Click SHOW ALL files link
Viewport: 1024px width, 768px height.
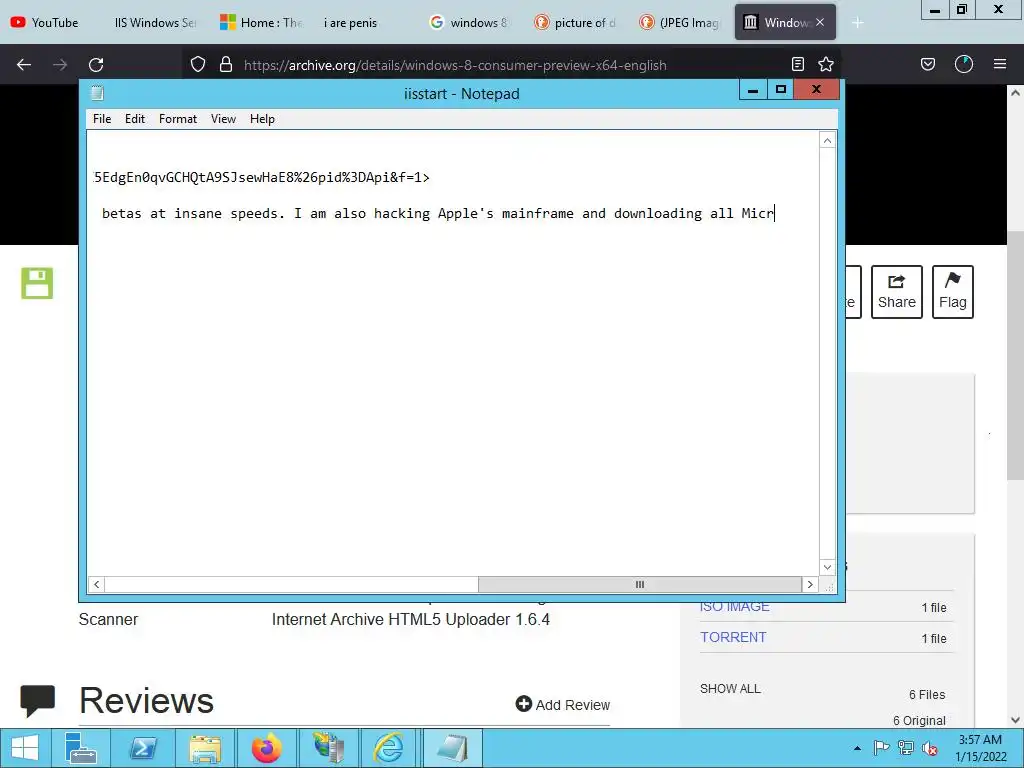coord(730,689)
